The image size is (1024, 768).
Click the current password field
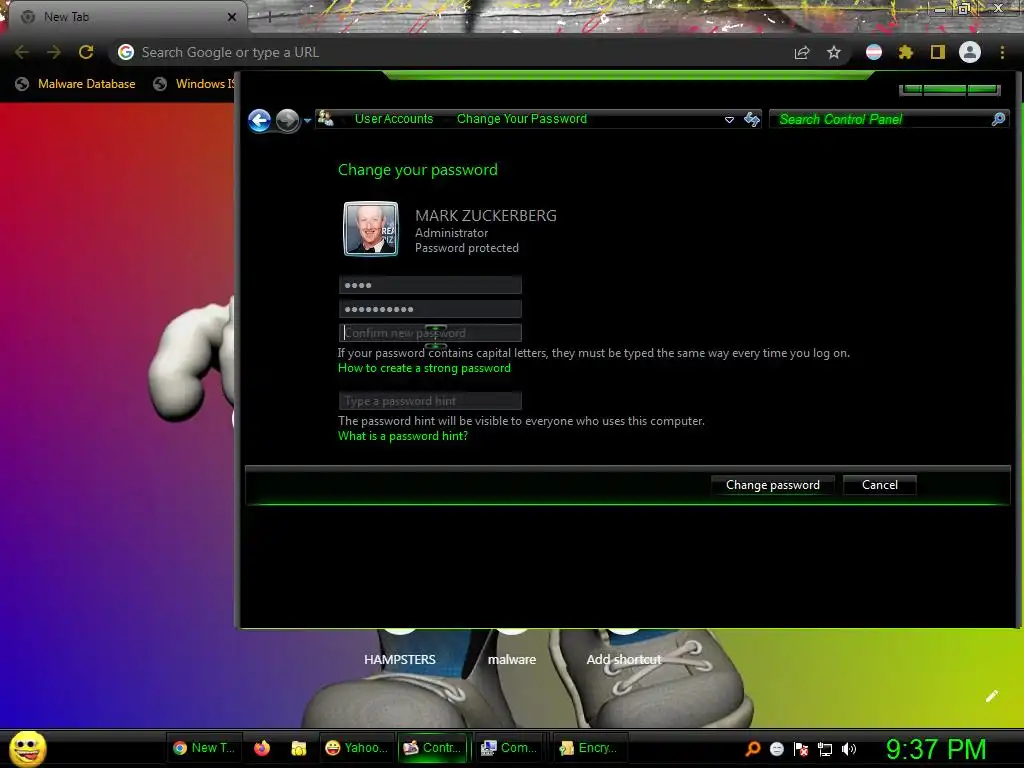[430, 285]
